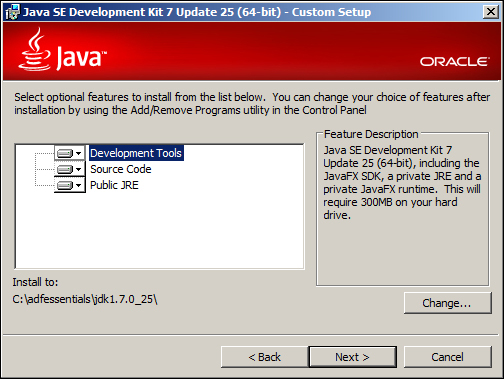This screenshot has width=504, height=379.
Task: Click the installer icon in the title bar
Action: click(12, 12)
